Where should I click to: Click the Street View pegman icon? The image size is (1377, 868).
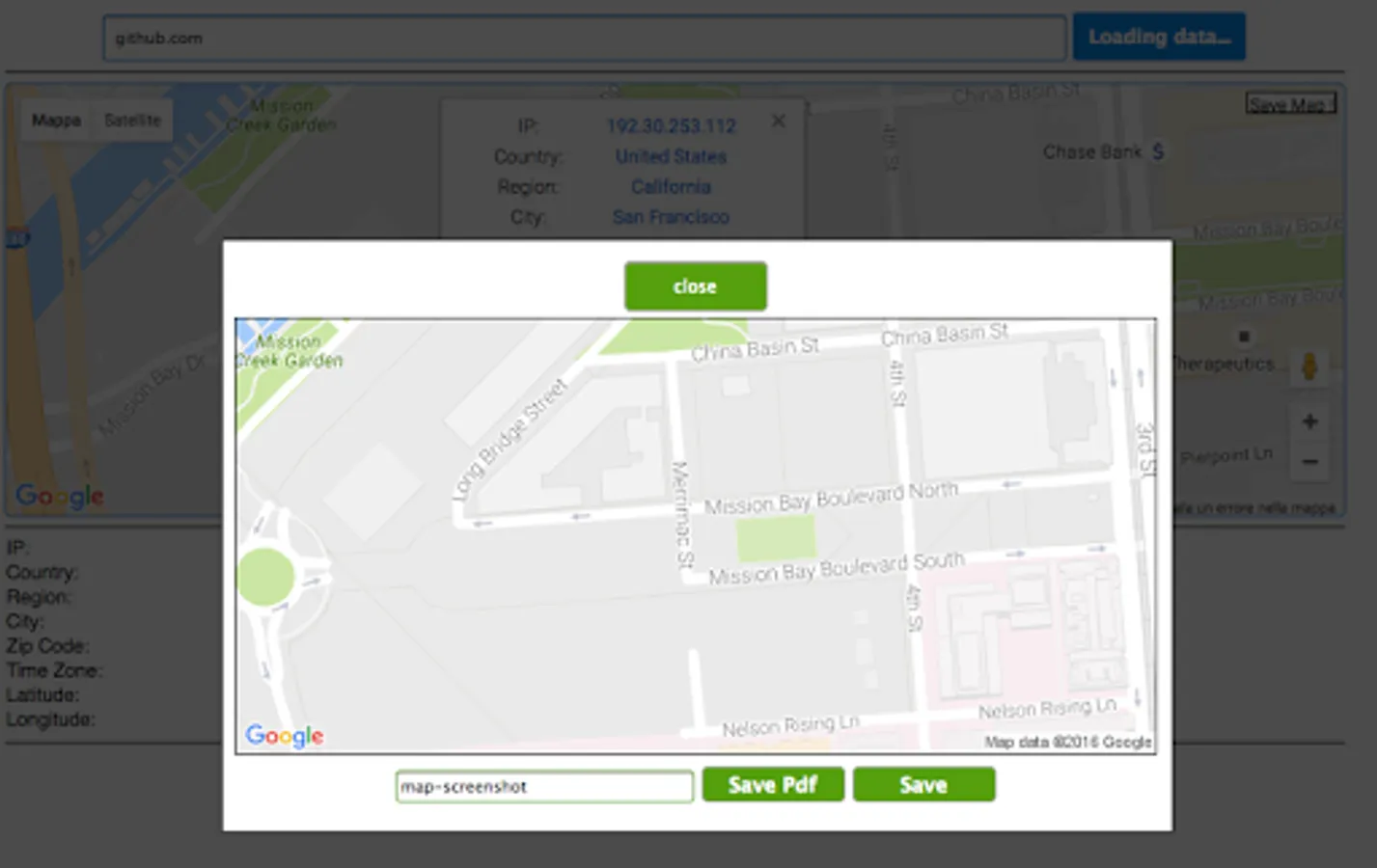tap(1309, 366)
